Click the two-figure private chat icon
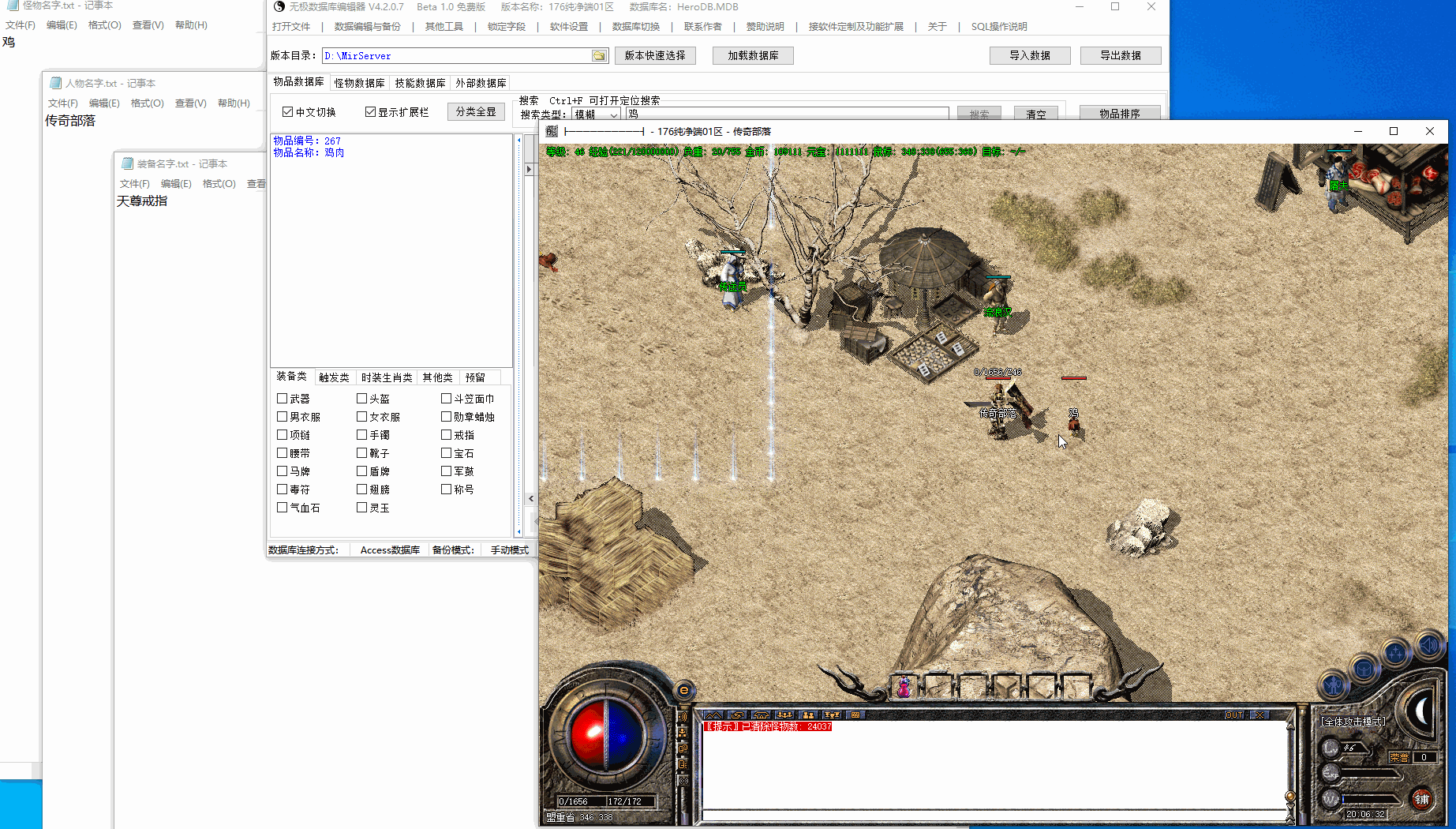 click(808, 715)
